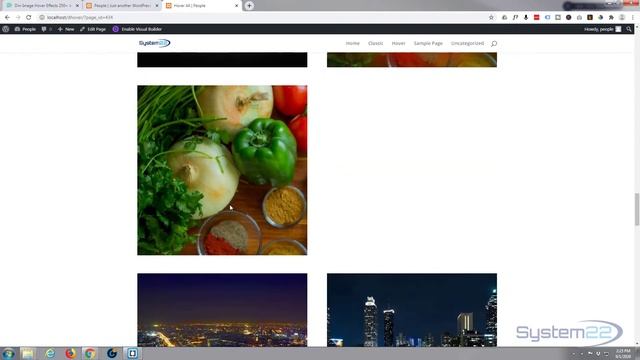Image resolution: width=640 pixels, height=360 pixels.
Task: Open Chrome profile avatar
Action: coord(622,18)
